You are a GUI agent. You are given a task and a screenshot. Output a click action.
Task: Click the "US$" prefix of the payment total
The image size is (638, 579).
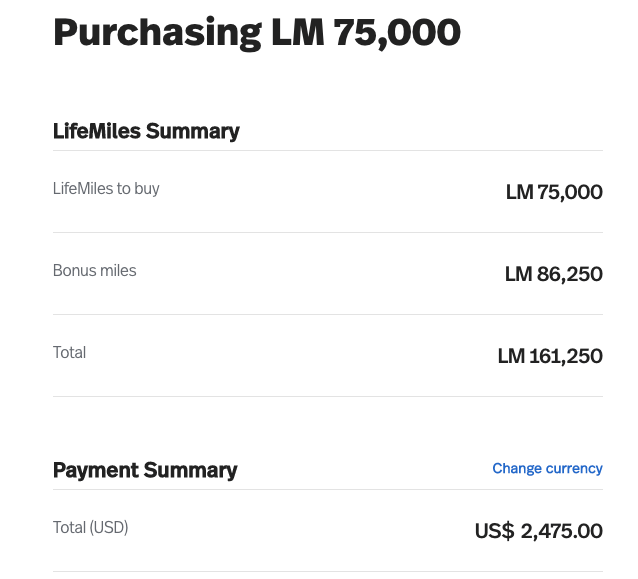(494, 531)
